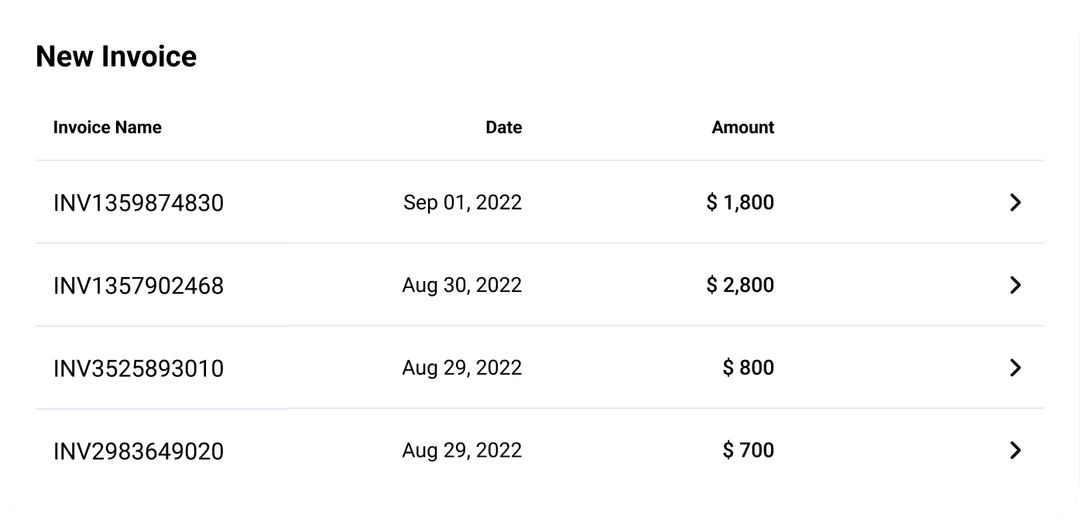Sort by the Date column header
The width and height of the screenshot is (1080, 521).
click(503, 127)
